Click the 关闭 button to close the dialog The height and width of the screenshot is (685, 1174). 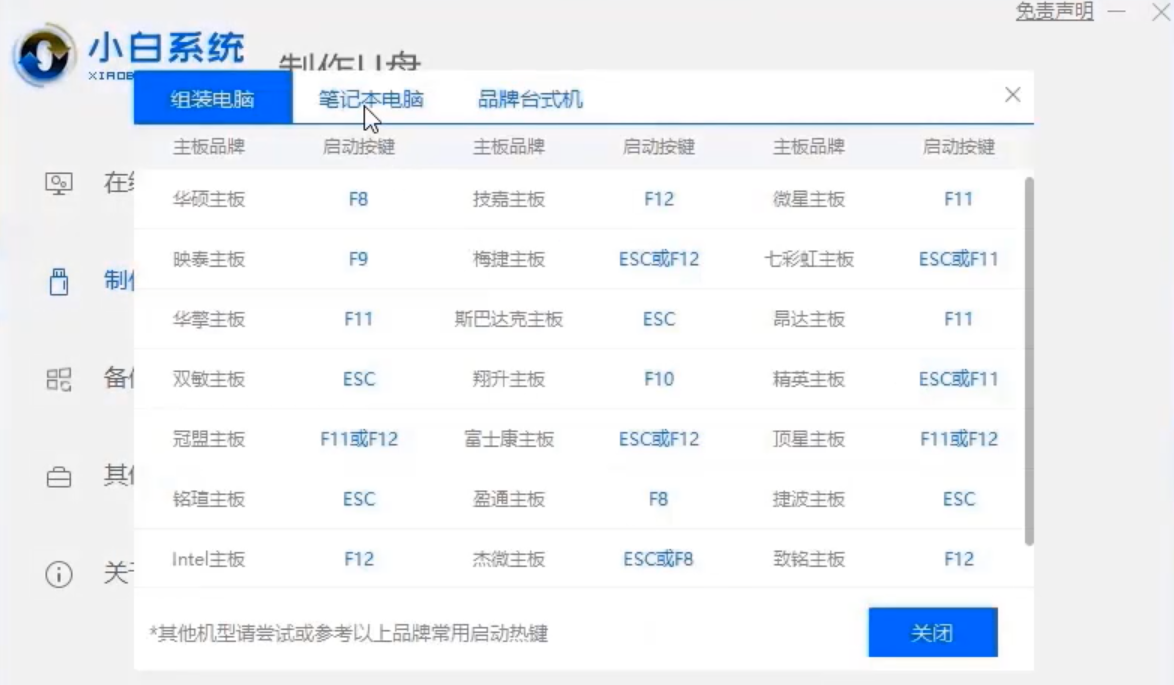pos(933,631)
